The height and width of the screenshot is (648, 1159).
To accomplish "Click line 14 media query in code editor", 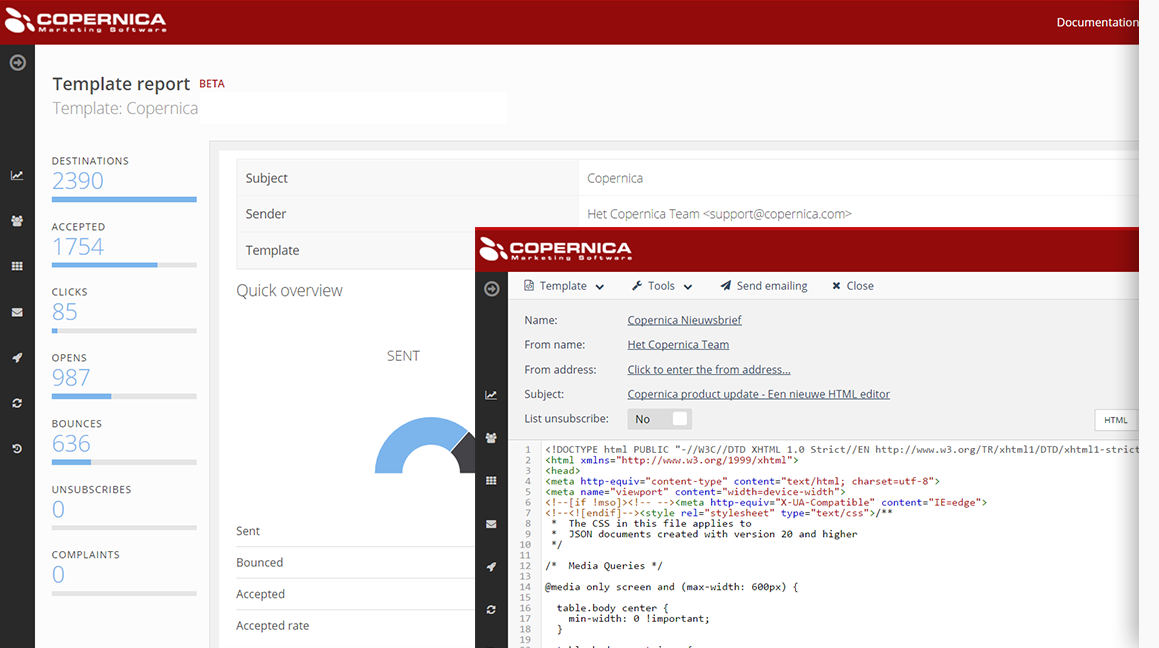I will [671, 587].
